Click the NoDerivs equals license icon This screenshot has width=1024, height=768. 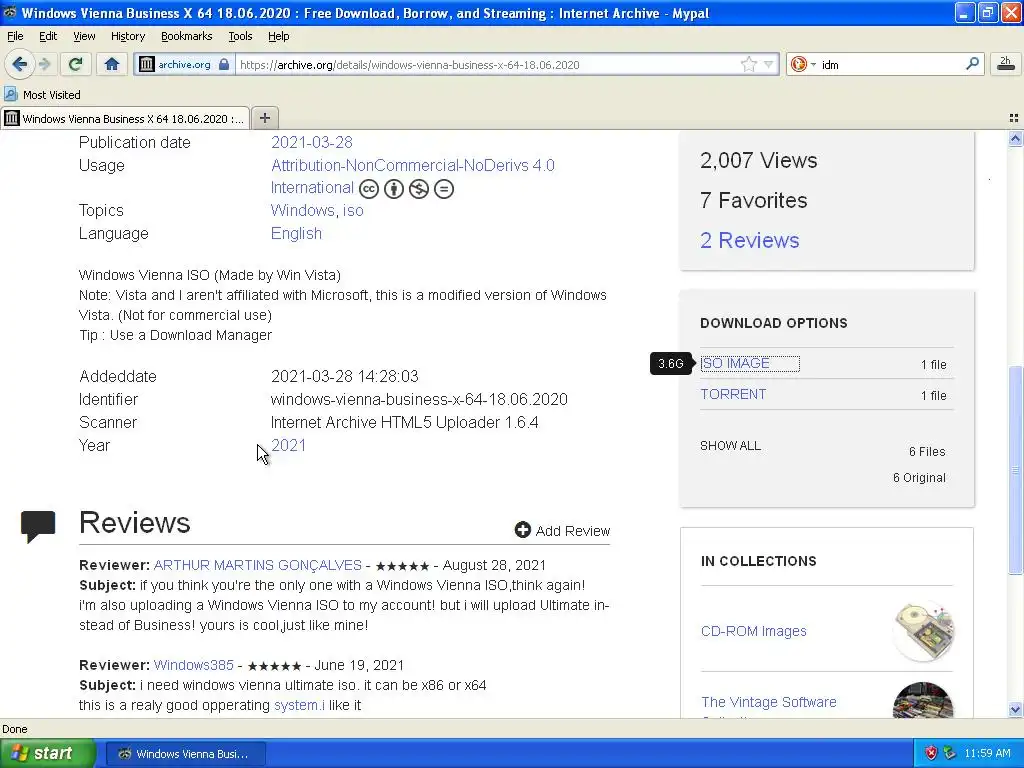(443, 189)
